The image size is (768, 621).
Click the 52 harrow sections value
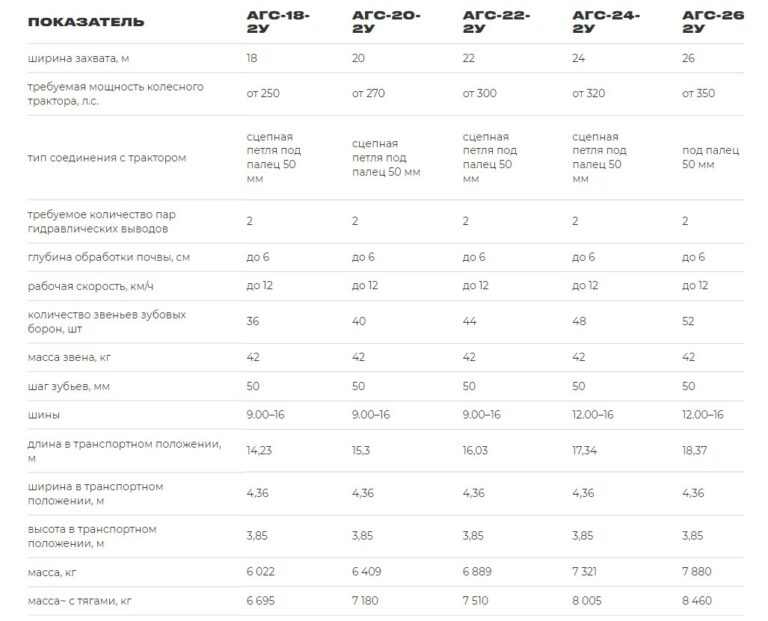click(x=689, y=322)
